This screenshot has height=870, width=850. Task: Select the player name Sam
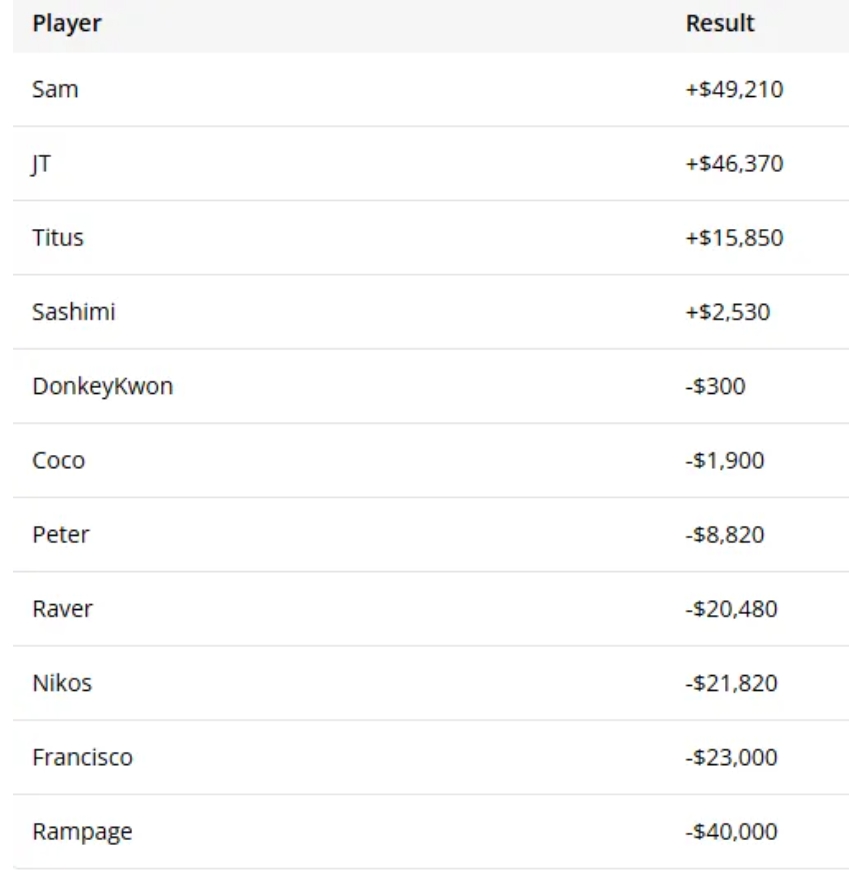point(55,89)
